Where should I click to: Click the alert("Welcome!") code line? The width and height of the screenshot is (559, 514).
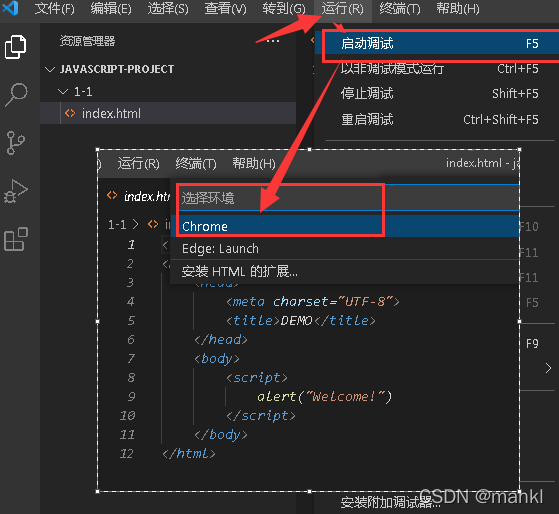pos(324,396)
